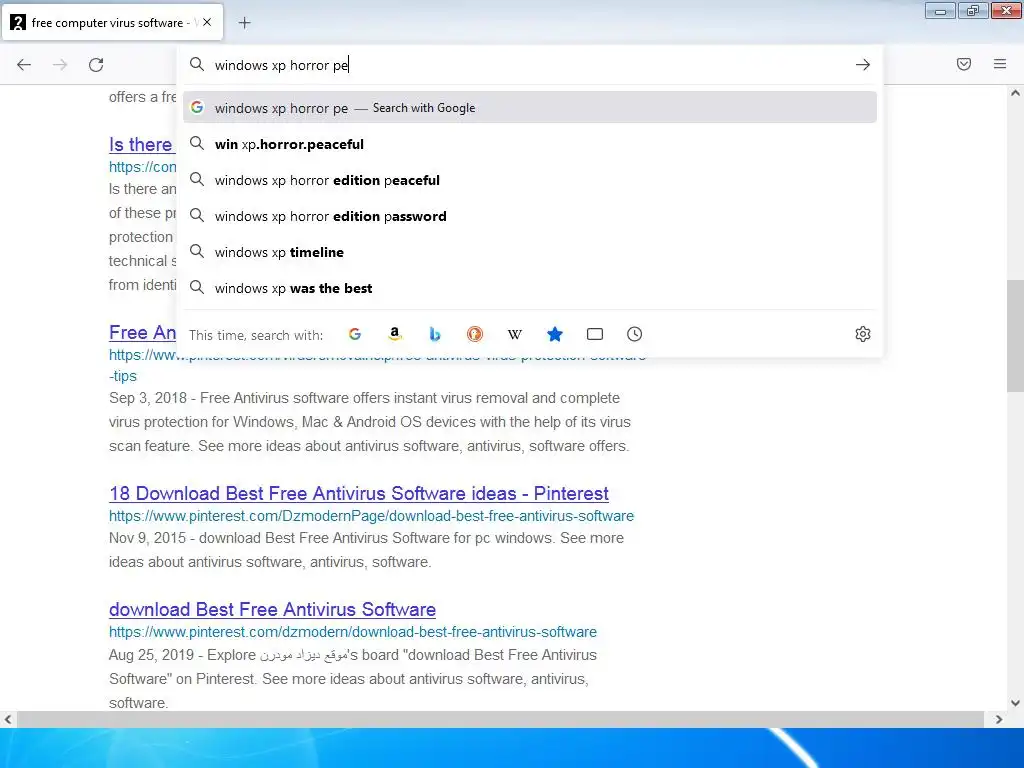Open 'download Best Free Antivirus Software' link

coord(272,609)
